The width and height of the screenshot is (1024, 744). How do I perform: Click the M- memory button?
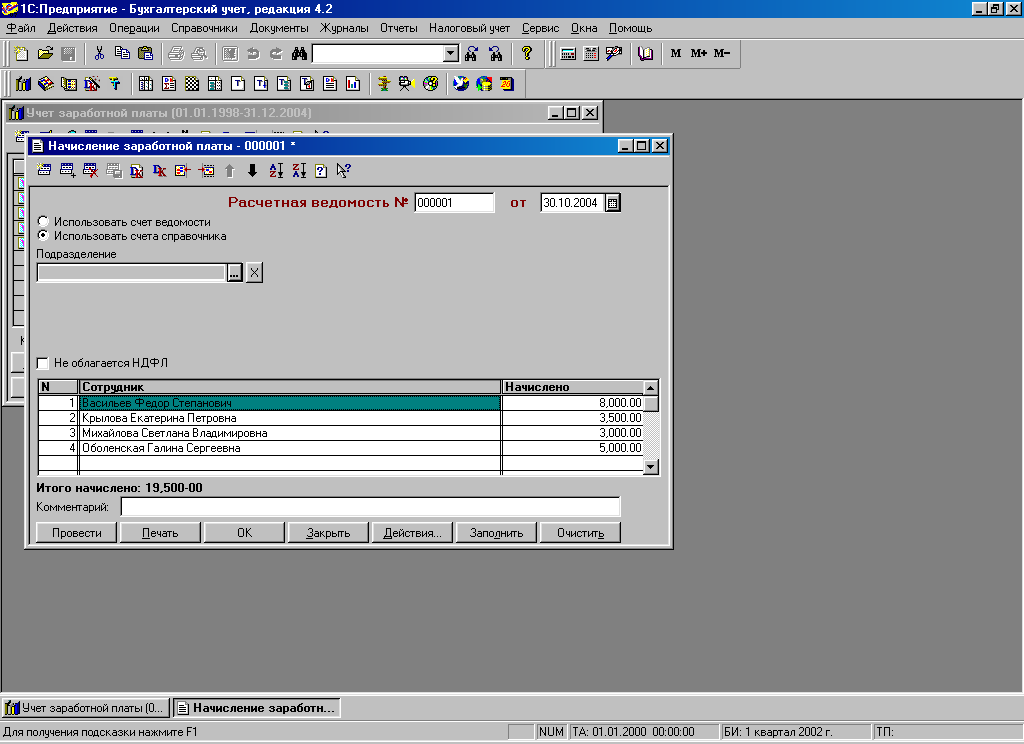pyautogui.click(x=722, y=54)
